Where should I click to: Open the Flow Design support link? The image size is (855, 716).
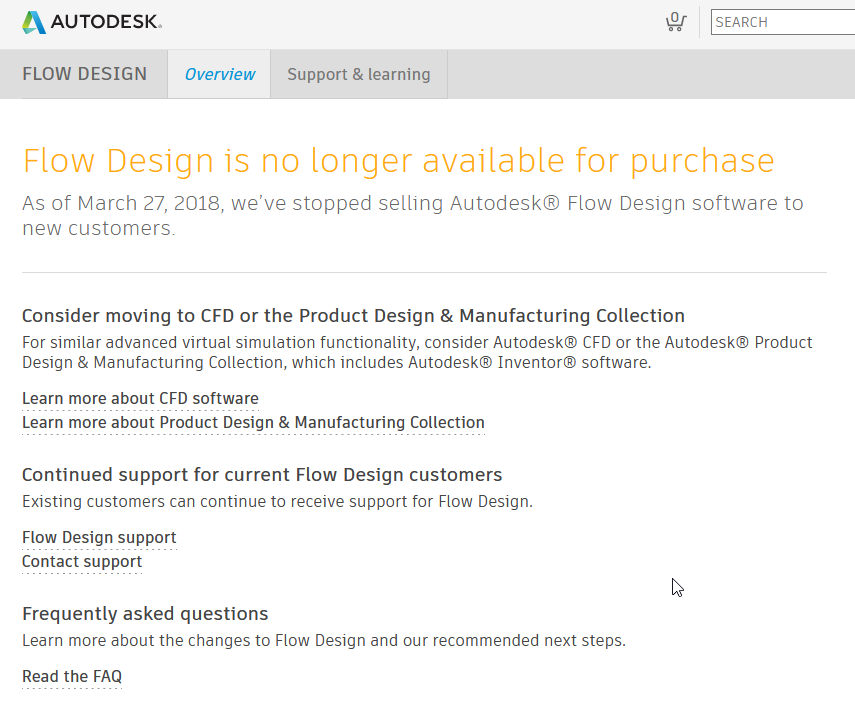coord(99,538)
